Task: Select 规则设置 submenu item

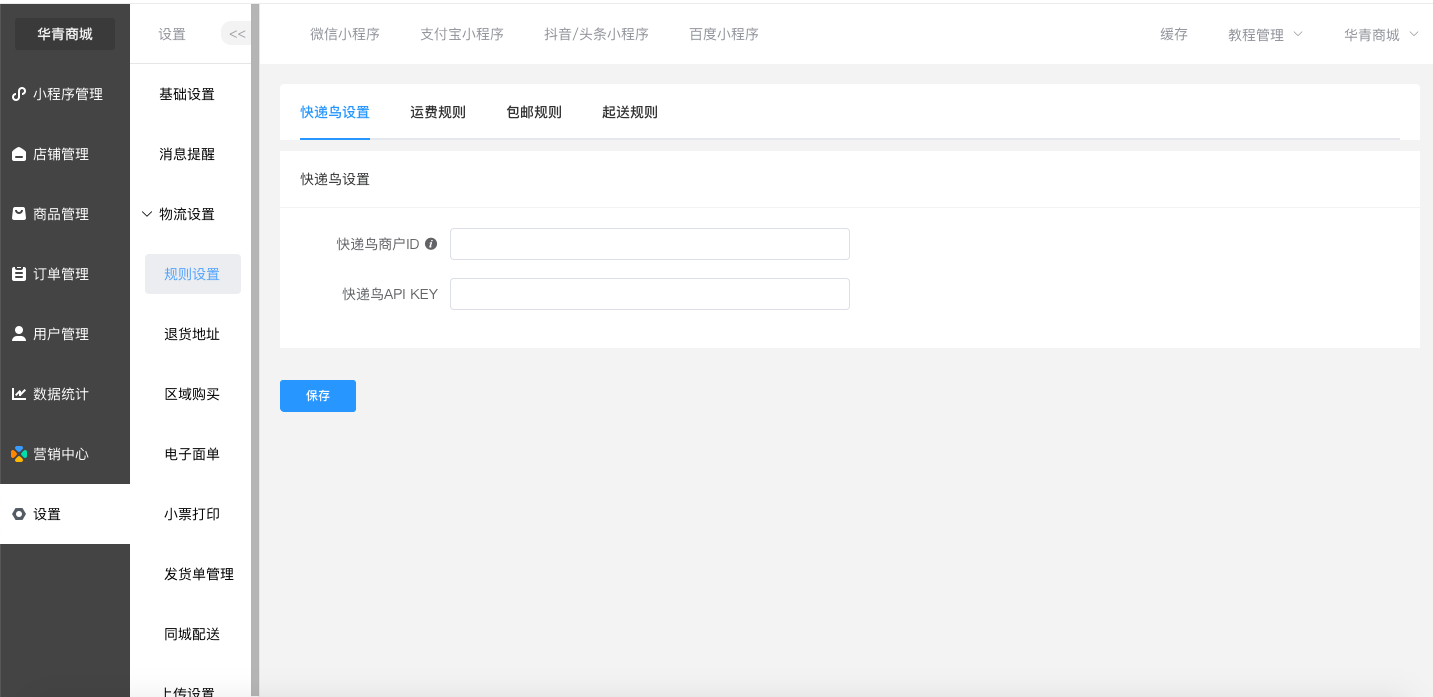Action: [193, 274]
